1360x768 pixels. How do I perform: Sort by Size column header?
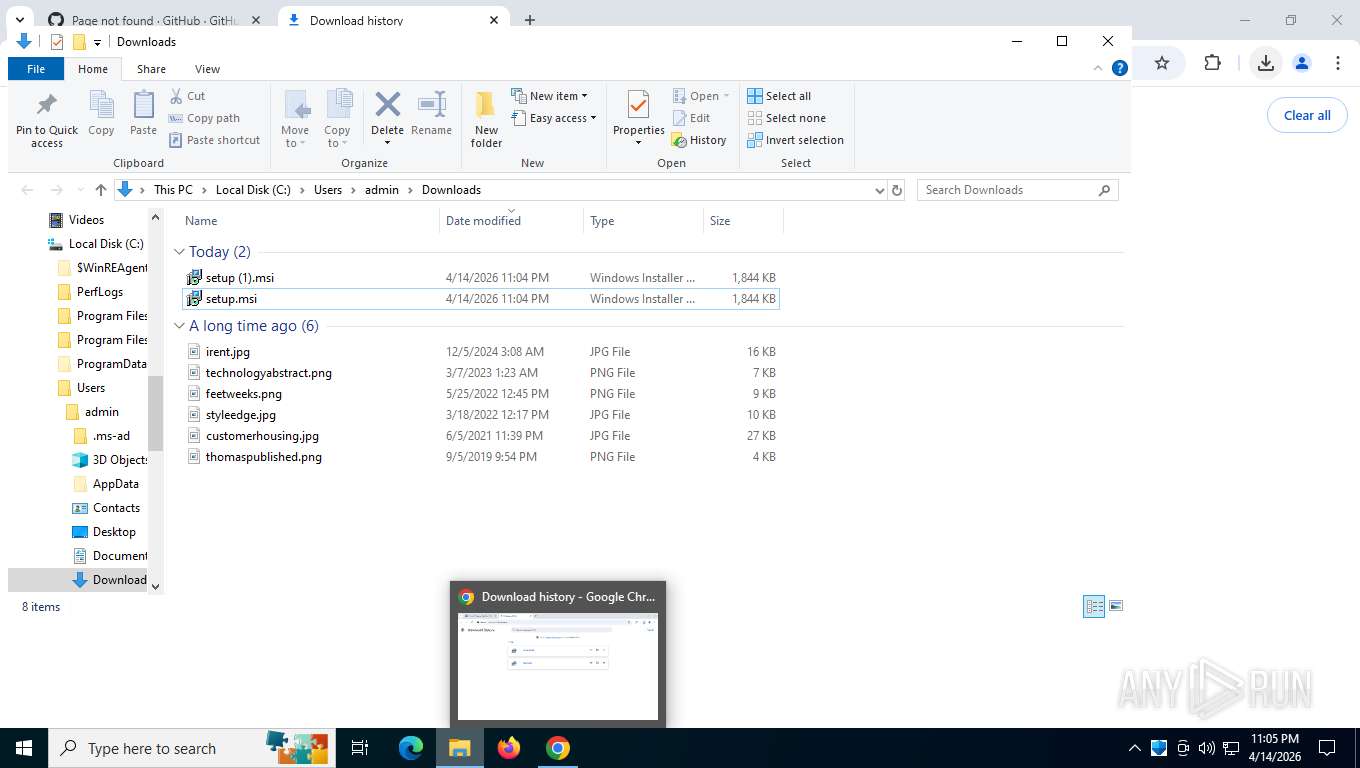coord(743,221)
